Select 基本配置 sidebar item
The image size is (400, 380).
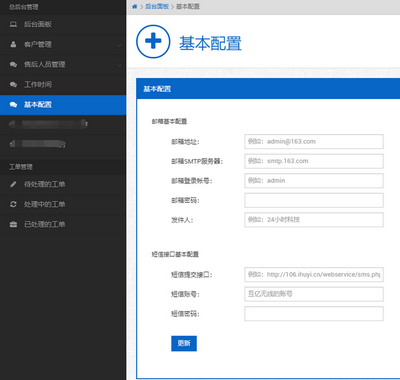(63, 105)
